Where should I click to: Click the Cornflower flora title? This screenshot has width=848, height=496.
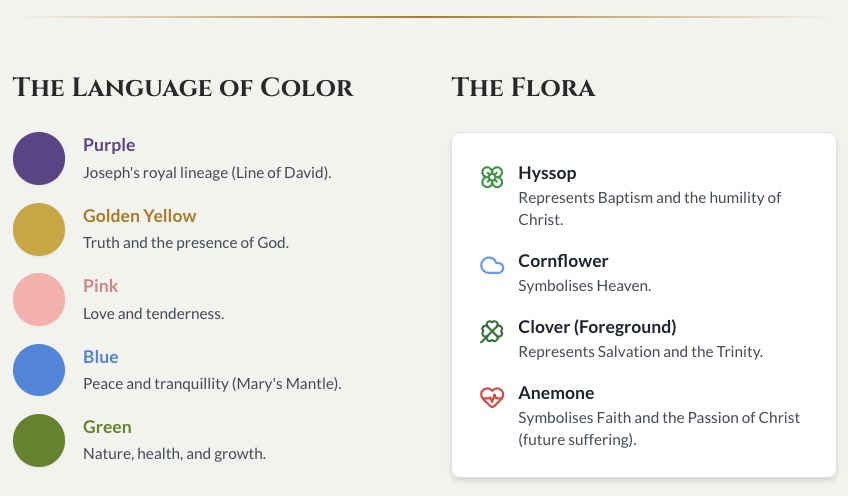(x=563, y=261)
